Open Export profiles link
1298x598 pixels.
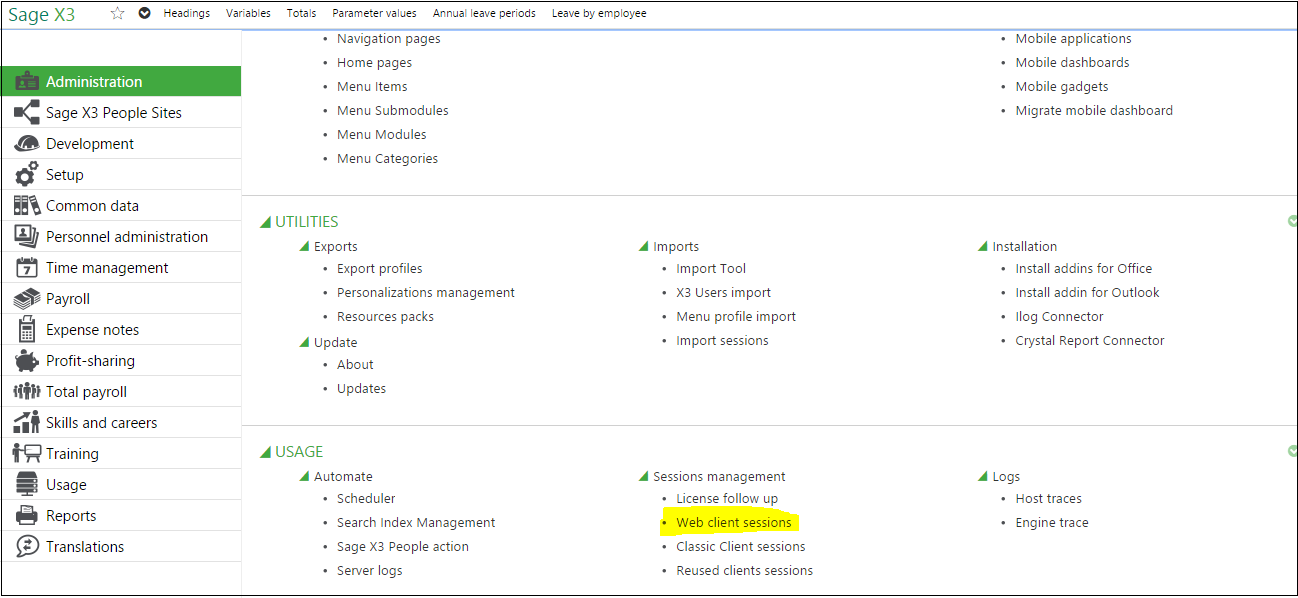[x=380, y=268]
